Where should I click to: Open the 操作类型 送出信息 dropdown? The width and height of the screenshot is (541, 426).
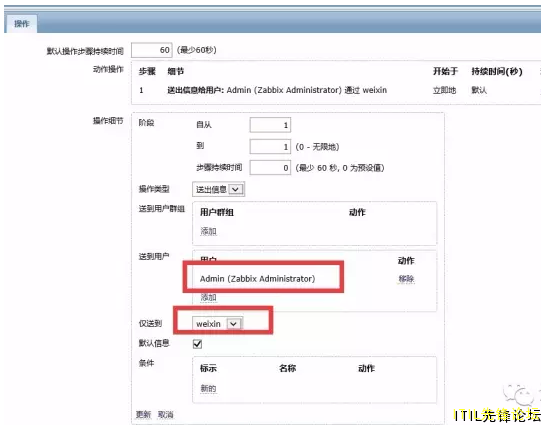pos(218,189)
